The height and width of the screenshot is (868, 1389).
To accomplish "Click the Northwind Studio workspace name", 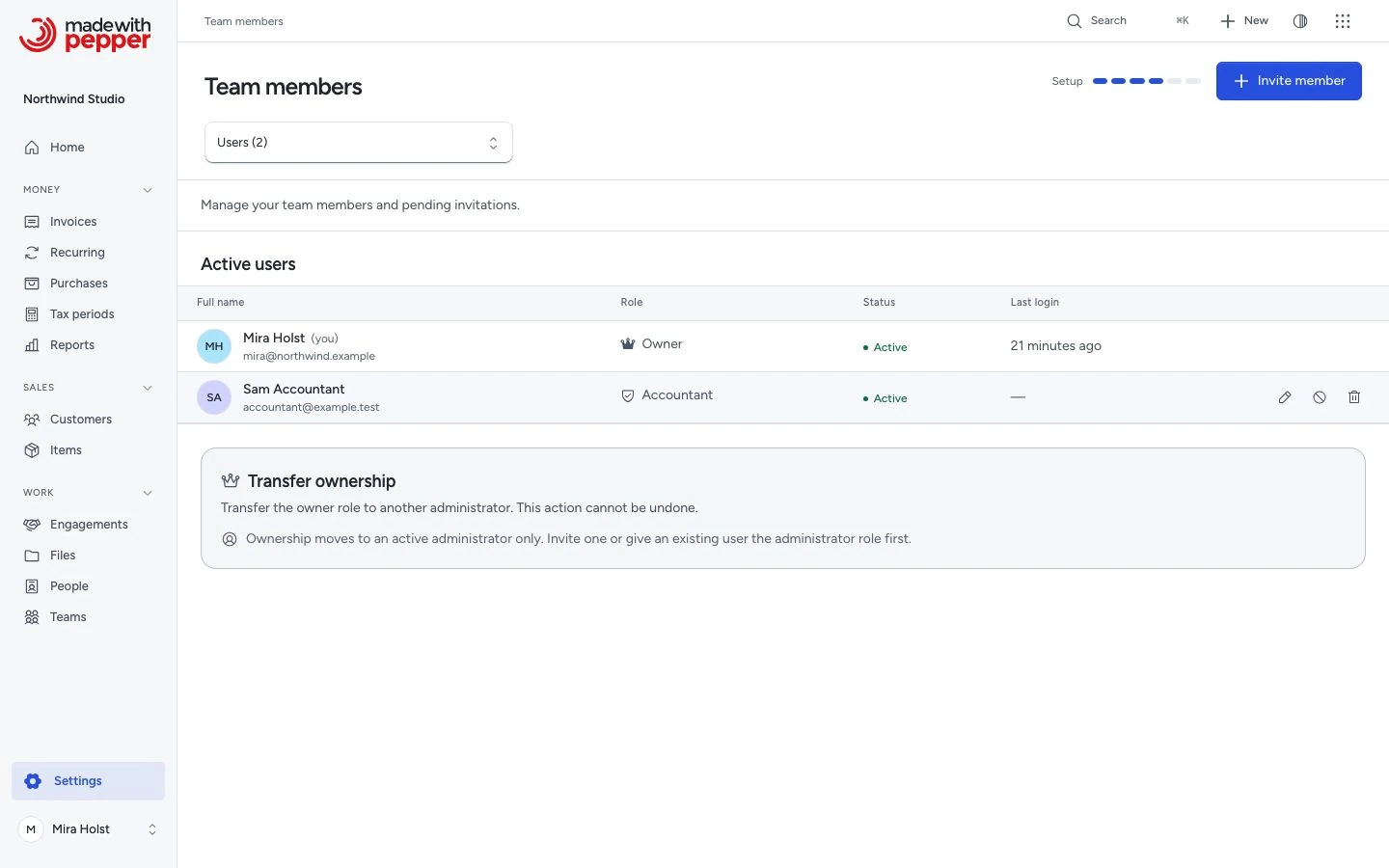I will (74, 99).
